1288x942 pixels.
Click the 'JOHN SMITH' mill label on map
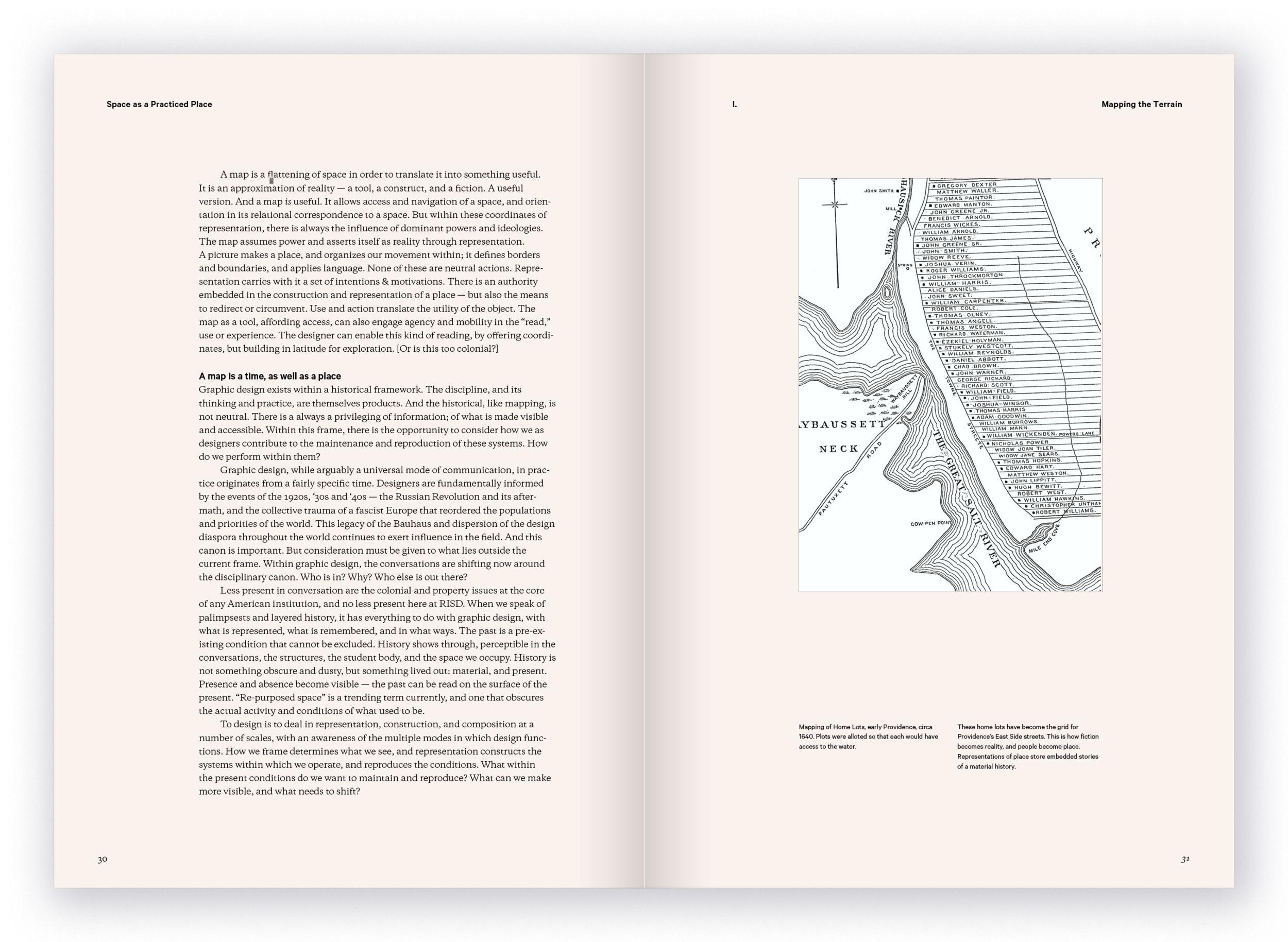point(879,191)
